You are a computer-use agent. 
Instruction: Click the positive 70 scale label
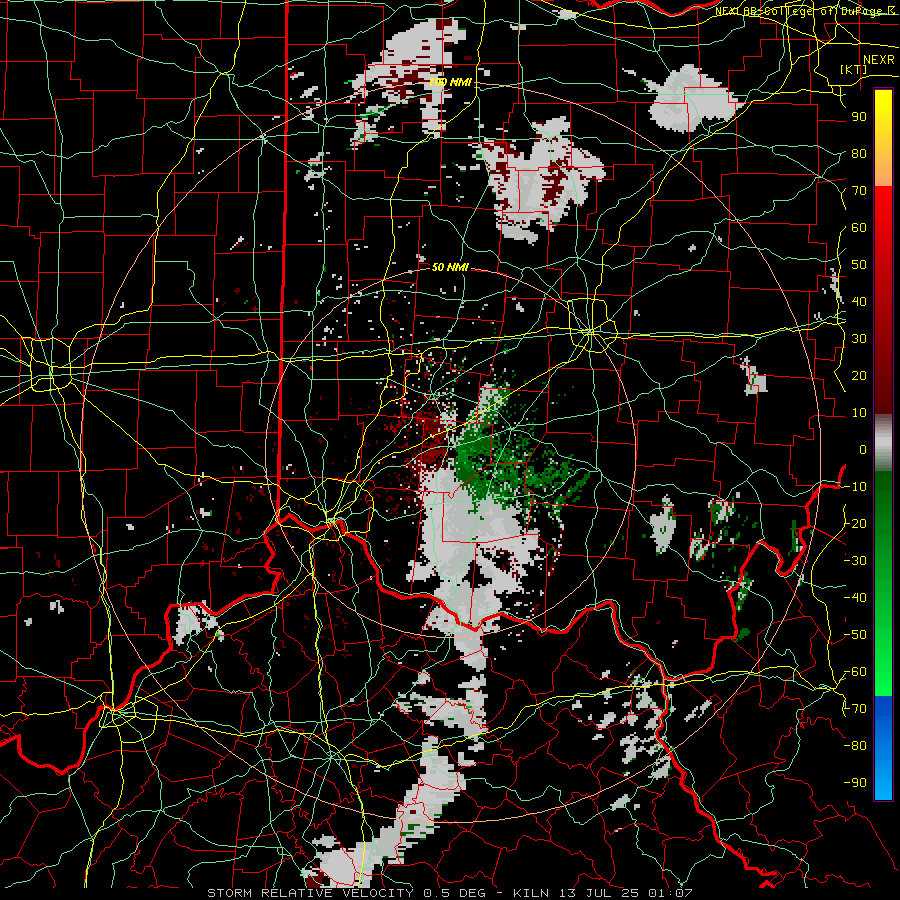click(x=859, y=191)
